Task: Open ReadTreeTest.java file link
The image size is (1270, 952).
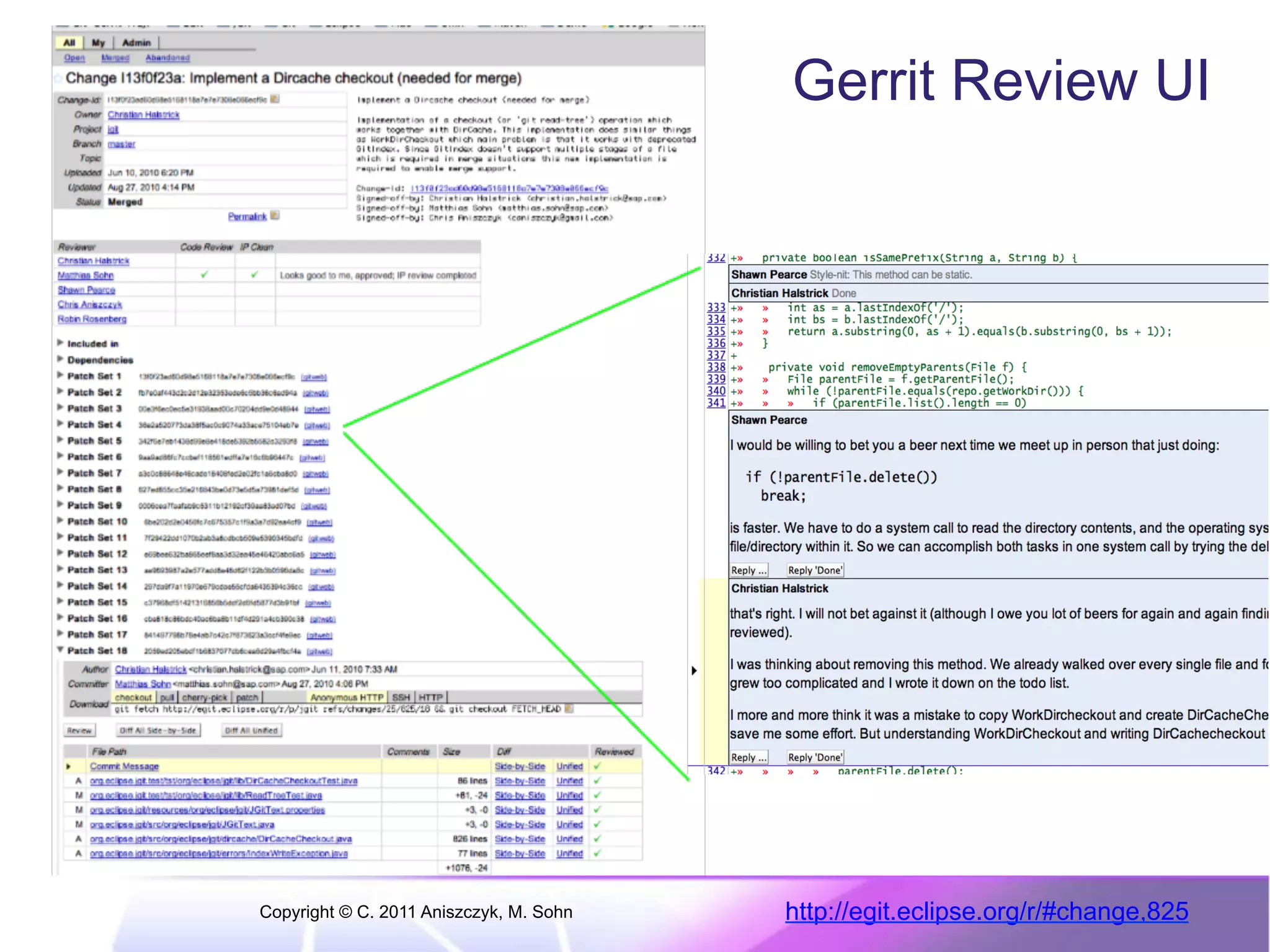Action: click(206, 795)
